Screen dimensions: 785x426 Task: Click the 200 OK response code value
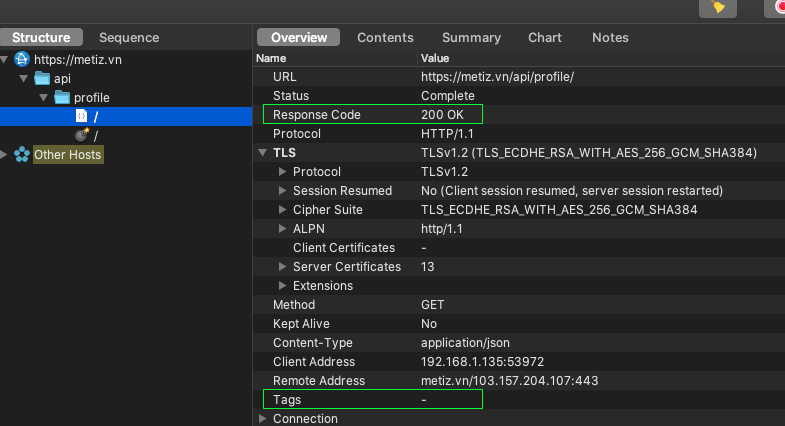click(x=442, y=115)
